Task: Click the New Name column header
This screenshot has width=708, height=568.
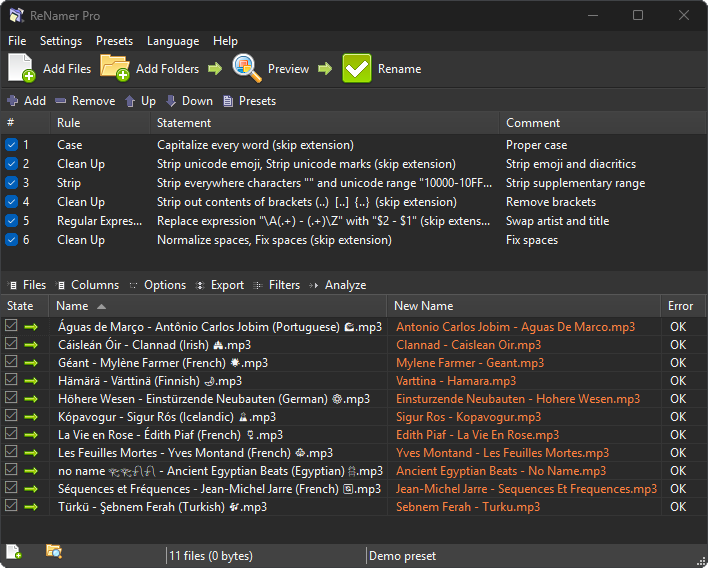Action: [524, 306]
